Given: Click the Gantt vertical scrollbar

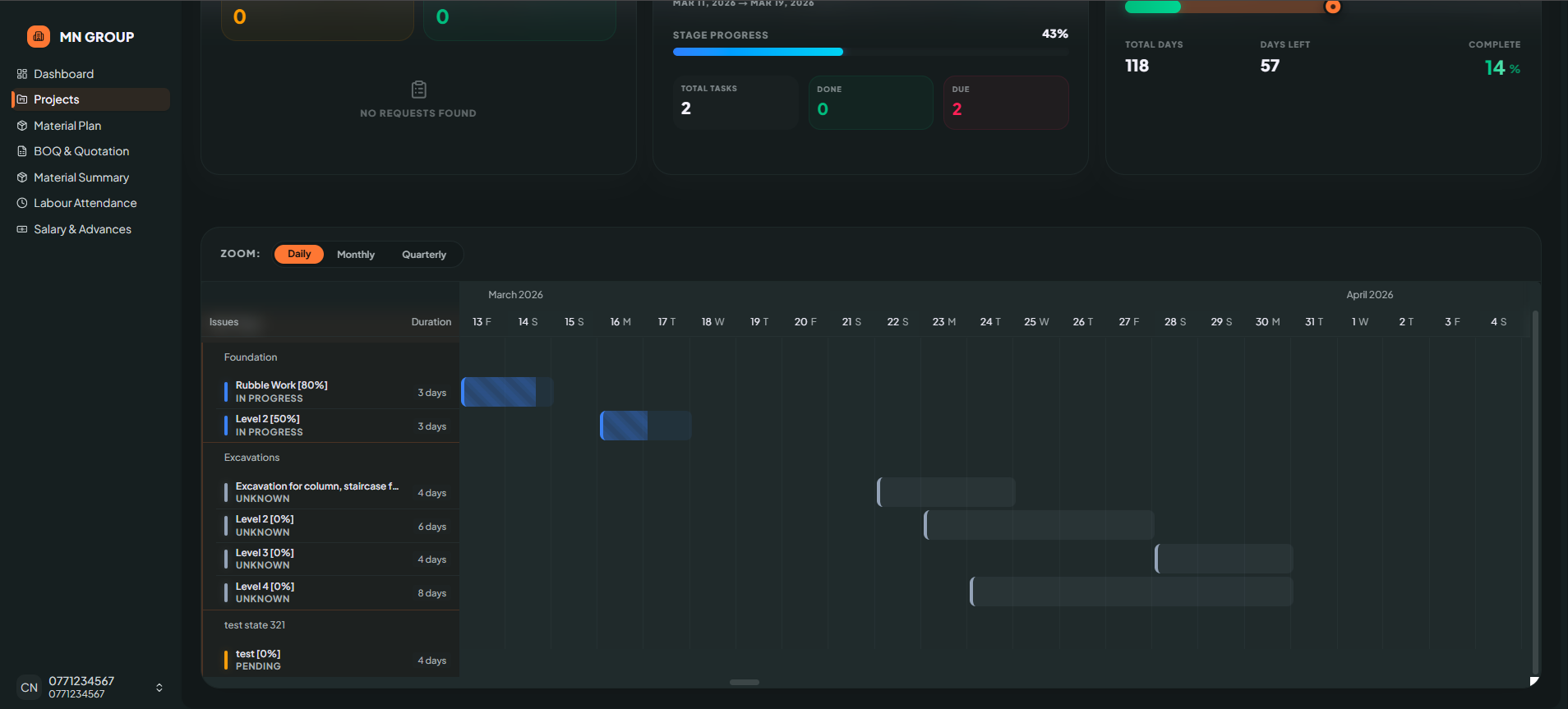Looking at the screenshot, I should (x=1535, y=493).
